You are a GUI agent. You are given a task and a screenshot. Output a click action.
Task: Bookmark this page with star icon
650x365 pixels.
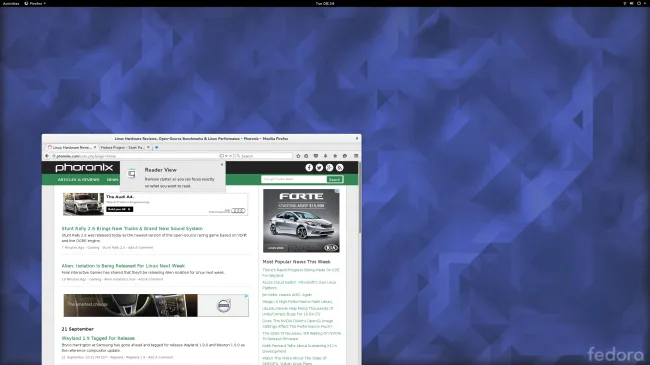point(298,156)
